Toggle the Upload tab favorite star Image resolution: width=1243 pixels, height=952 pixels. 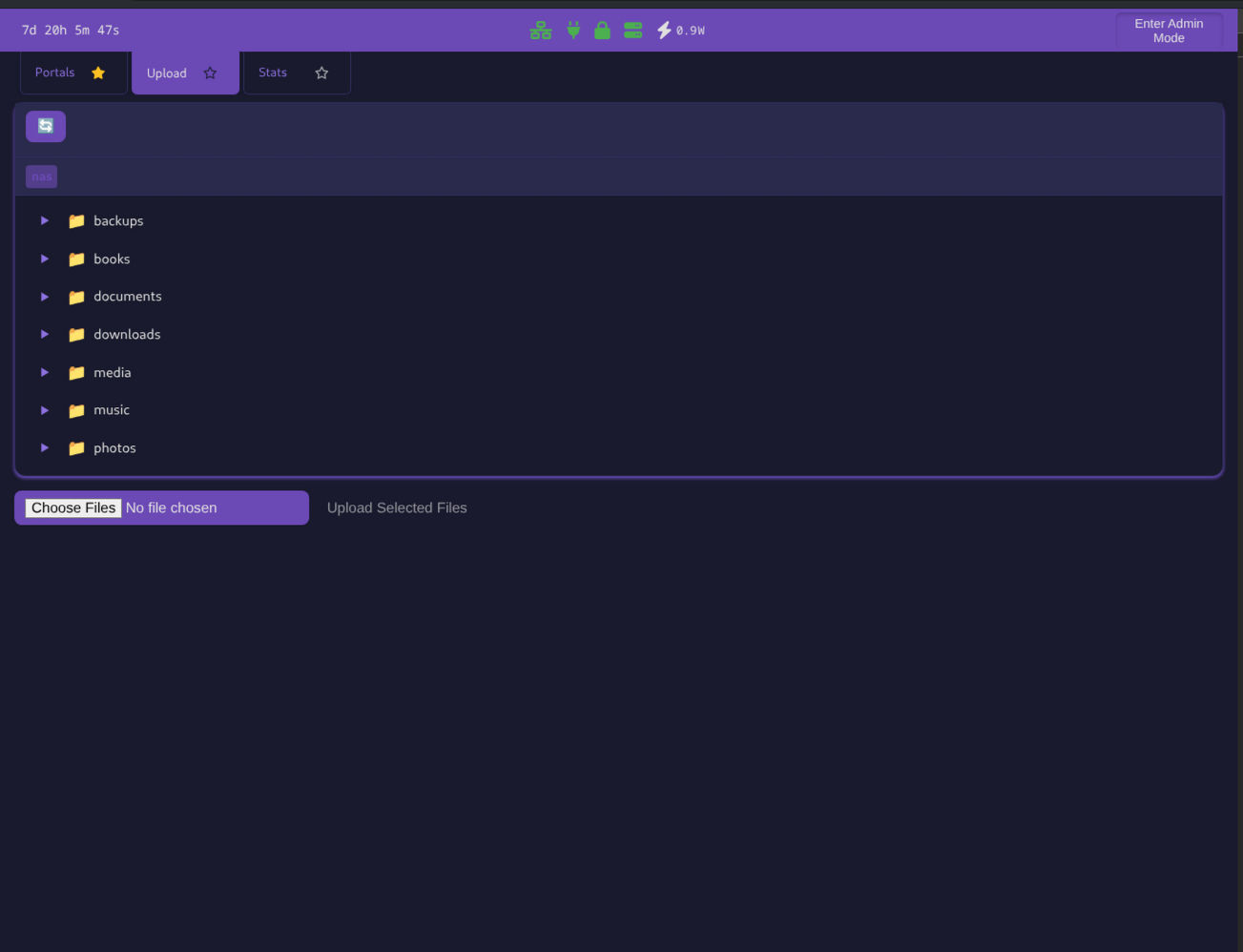coord(210,73)
